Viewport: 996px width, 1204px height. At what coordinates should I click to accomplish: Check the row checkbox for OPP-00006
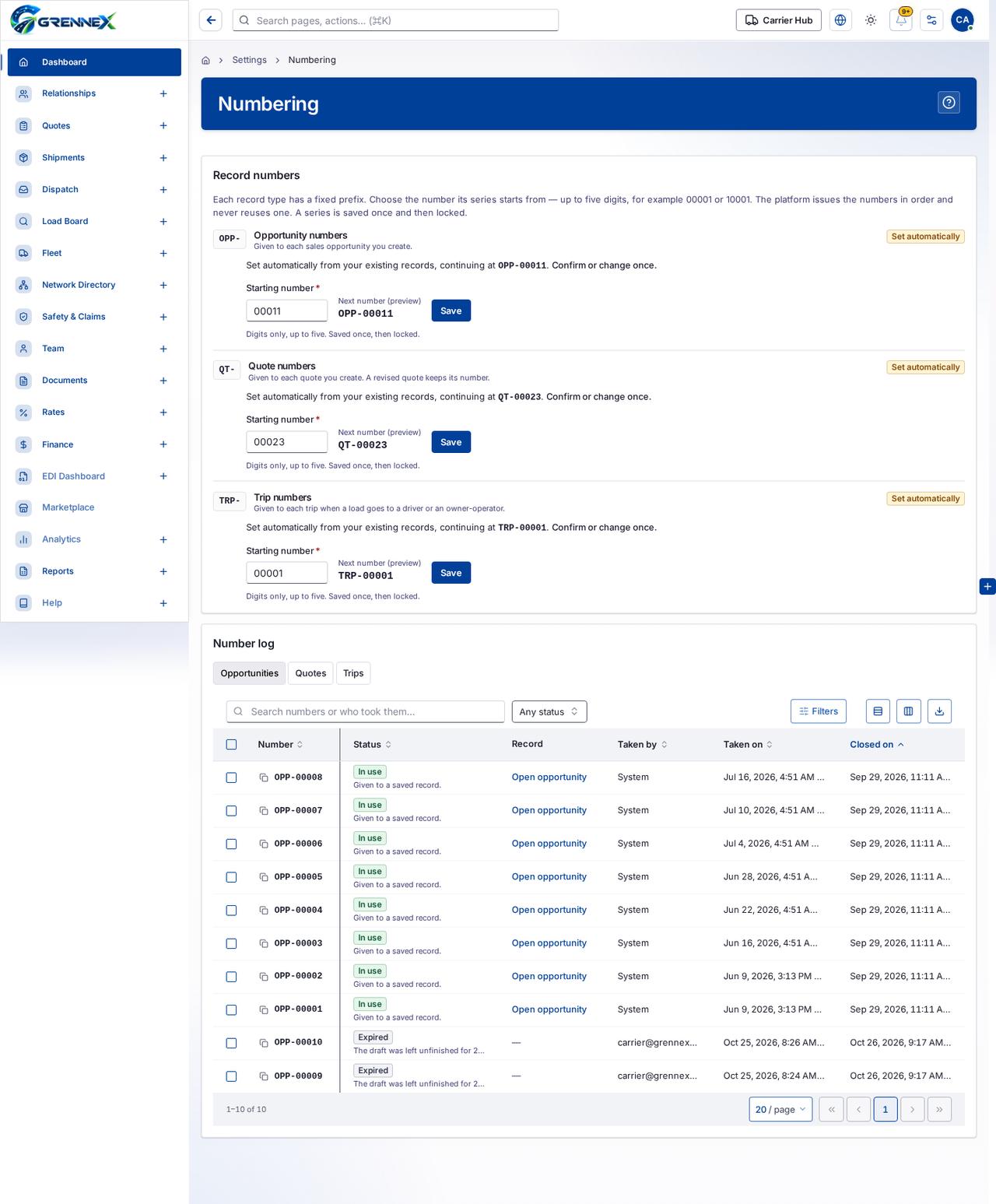[x=231, y=844]
